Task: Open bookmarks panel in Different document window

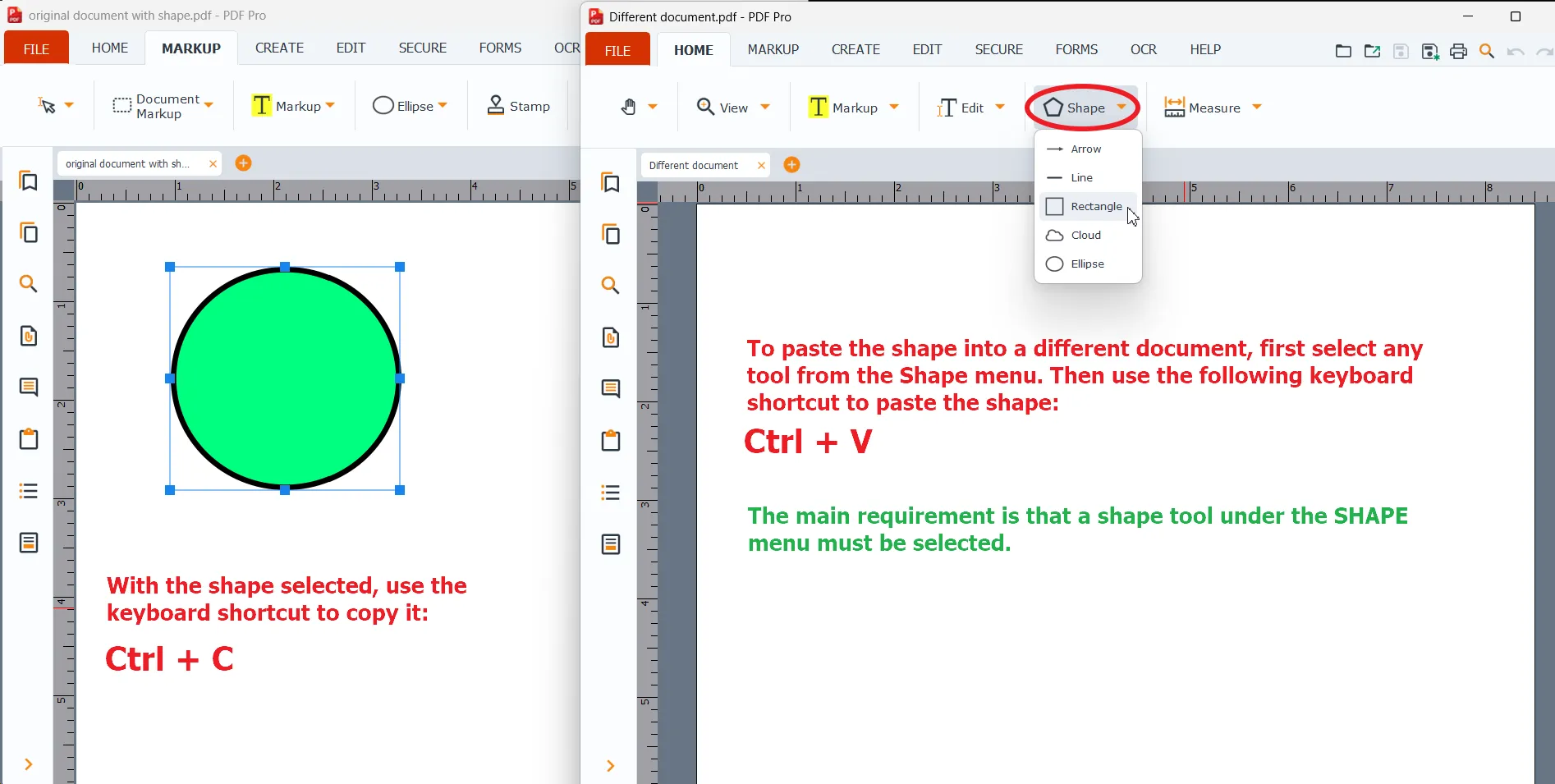Action: tap(611, 183)
